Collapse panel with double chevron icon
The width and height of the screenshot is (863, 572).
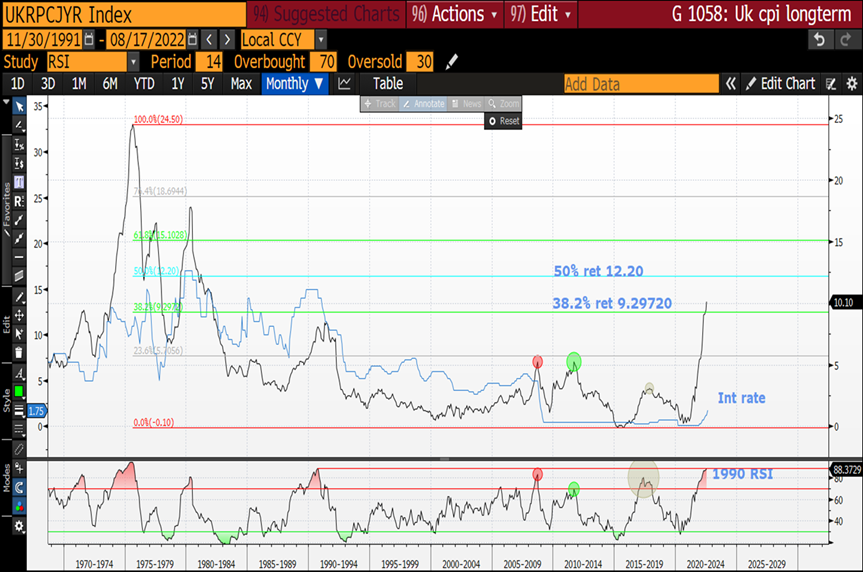pyautogui.click(x=730, y=84)
